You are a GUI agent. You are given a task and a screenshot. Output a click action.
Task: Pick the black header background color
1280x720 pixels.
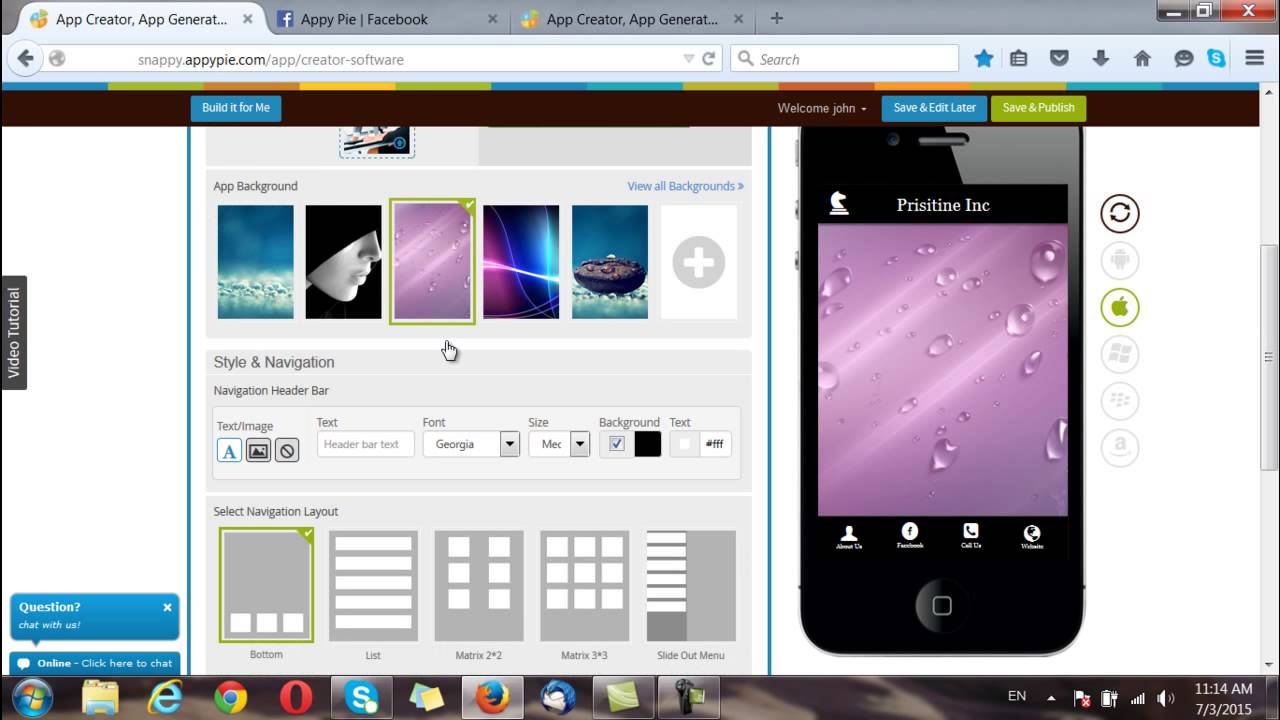pyautogui.click(x=647, y=444)
